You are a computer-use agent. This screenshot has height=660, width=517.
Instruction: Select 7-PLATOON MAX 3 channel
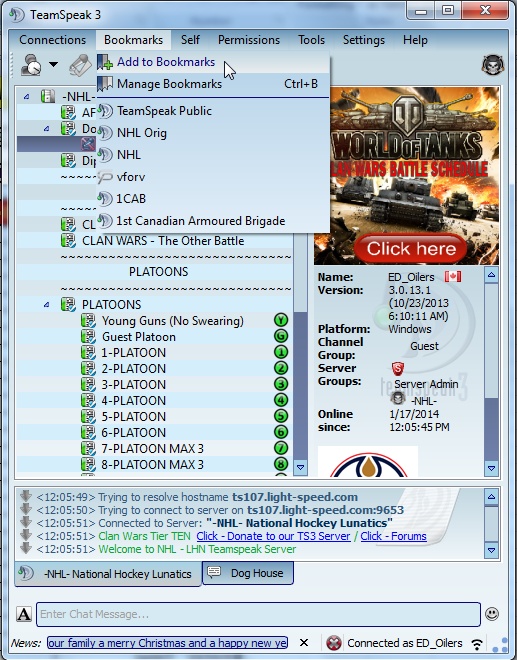(x=152, y=449)
